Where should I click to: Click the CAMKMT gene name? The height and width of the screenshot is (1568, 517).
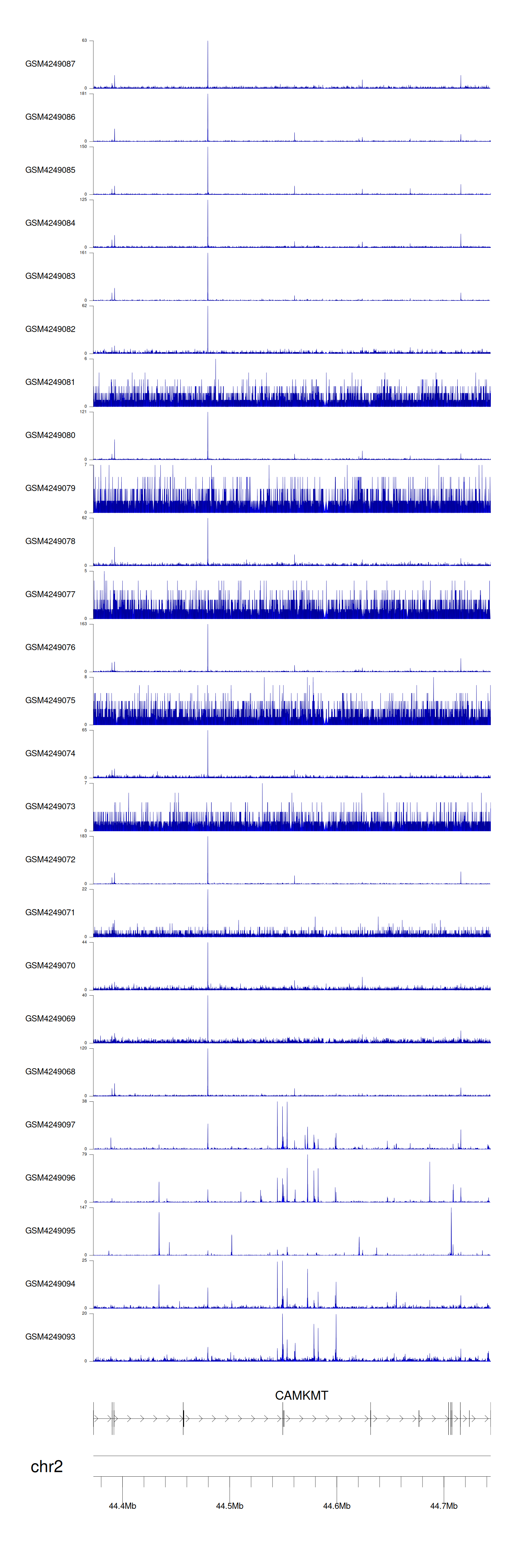pyautogui.click(x=302, y=1395)
